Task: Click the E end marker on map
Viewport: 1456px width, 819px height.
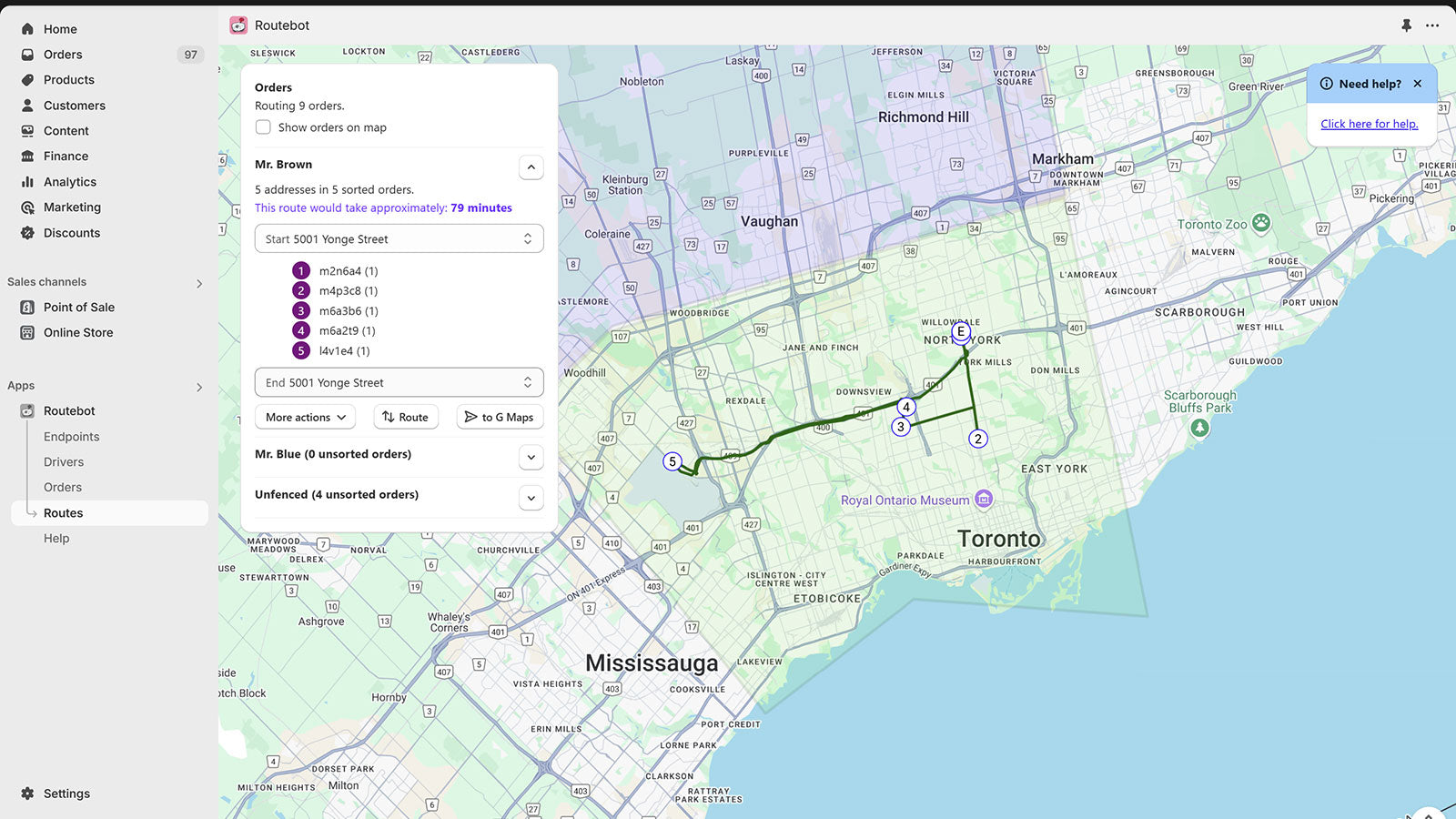Action: click(x=960, y=331)
